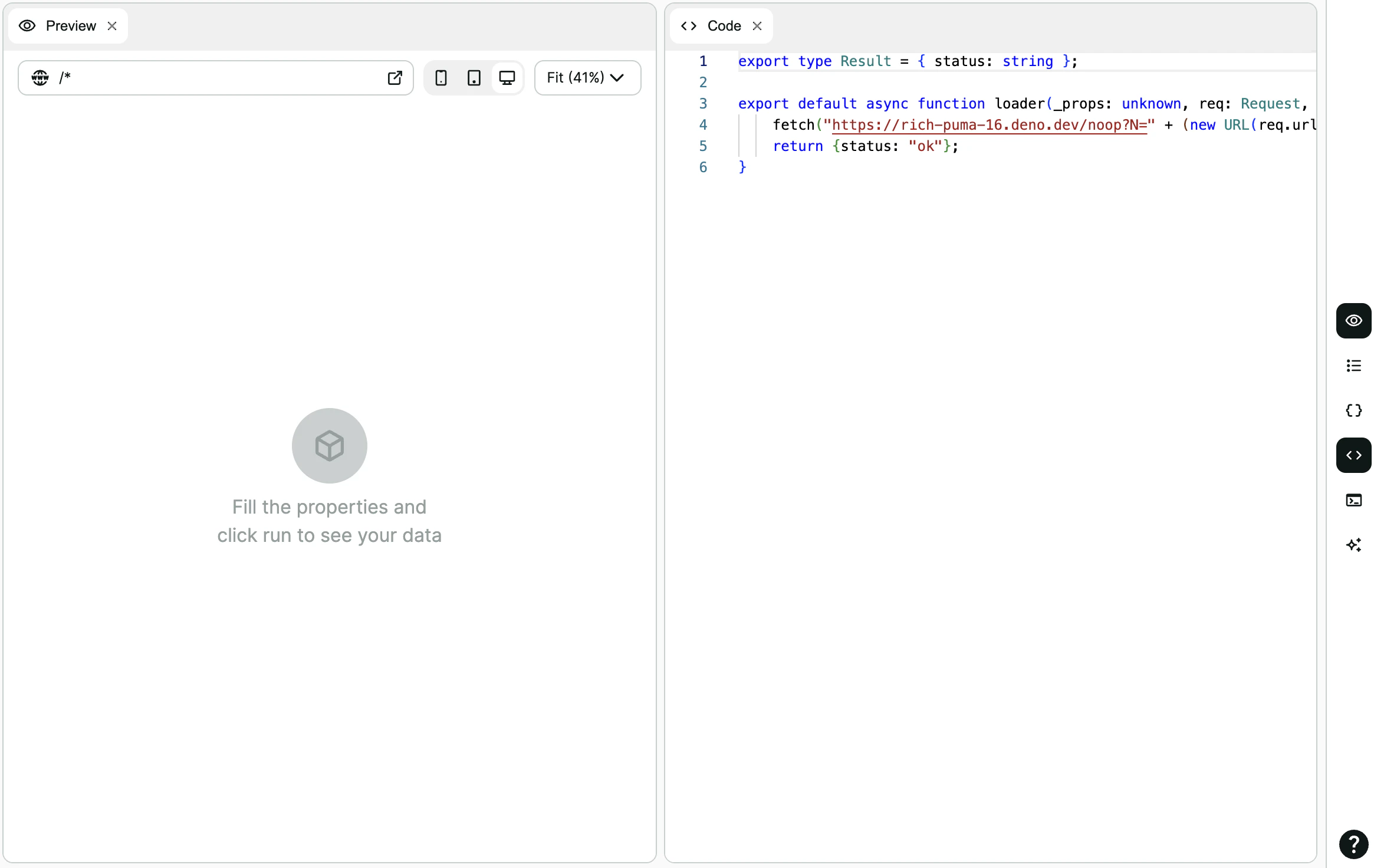Click the URL path input field
The height and width of the screenshot is (868, 1374).
point(206,77)
